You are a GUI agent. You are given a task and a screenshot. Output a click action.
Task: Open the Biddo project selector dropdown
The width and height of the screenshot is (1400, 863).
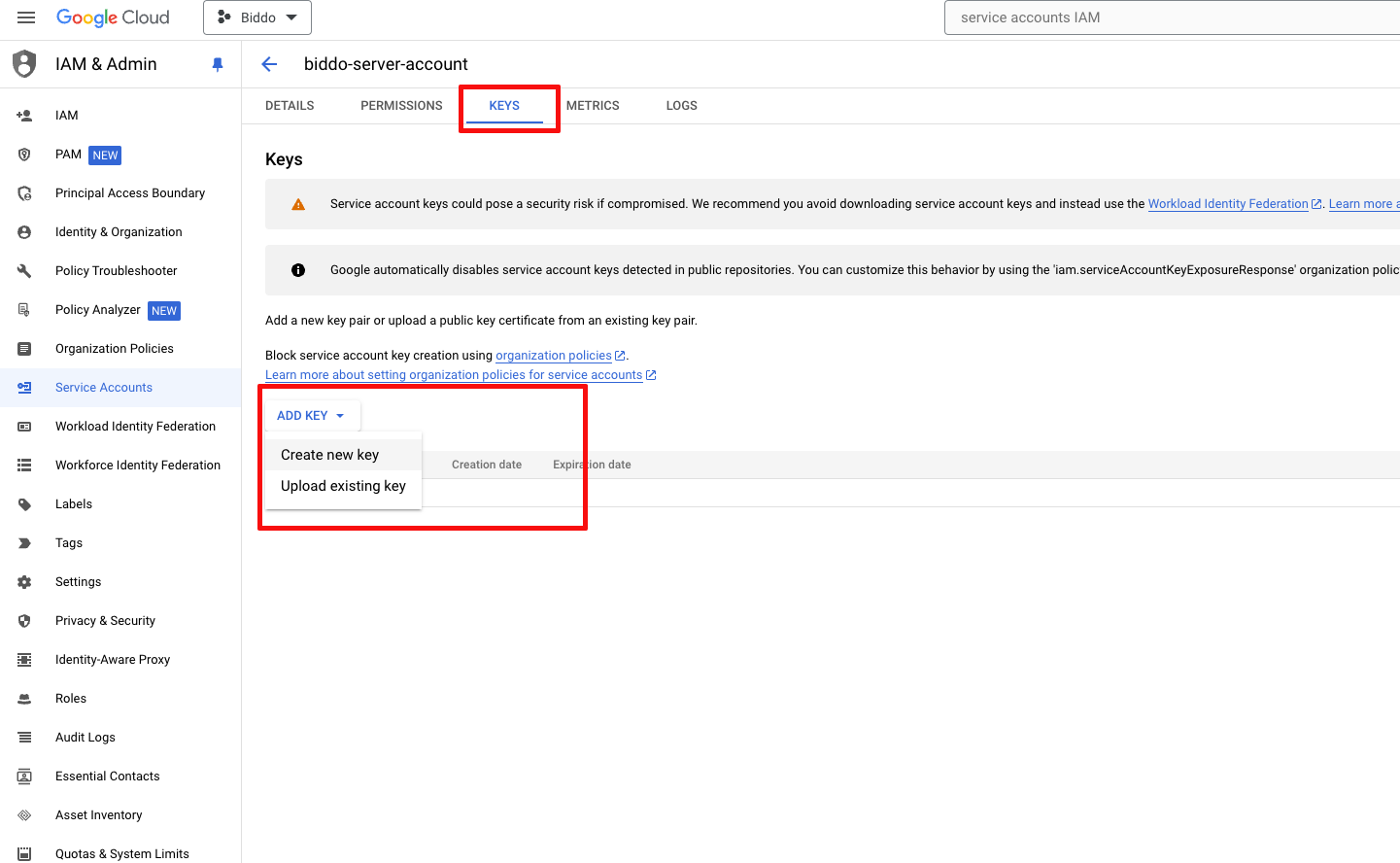257,17
